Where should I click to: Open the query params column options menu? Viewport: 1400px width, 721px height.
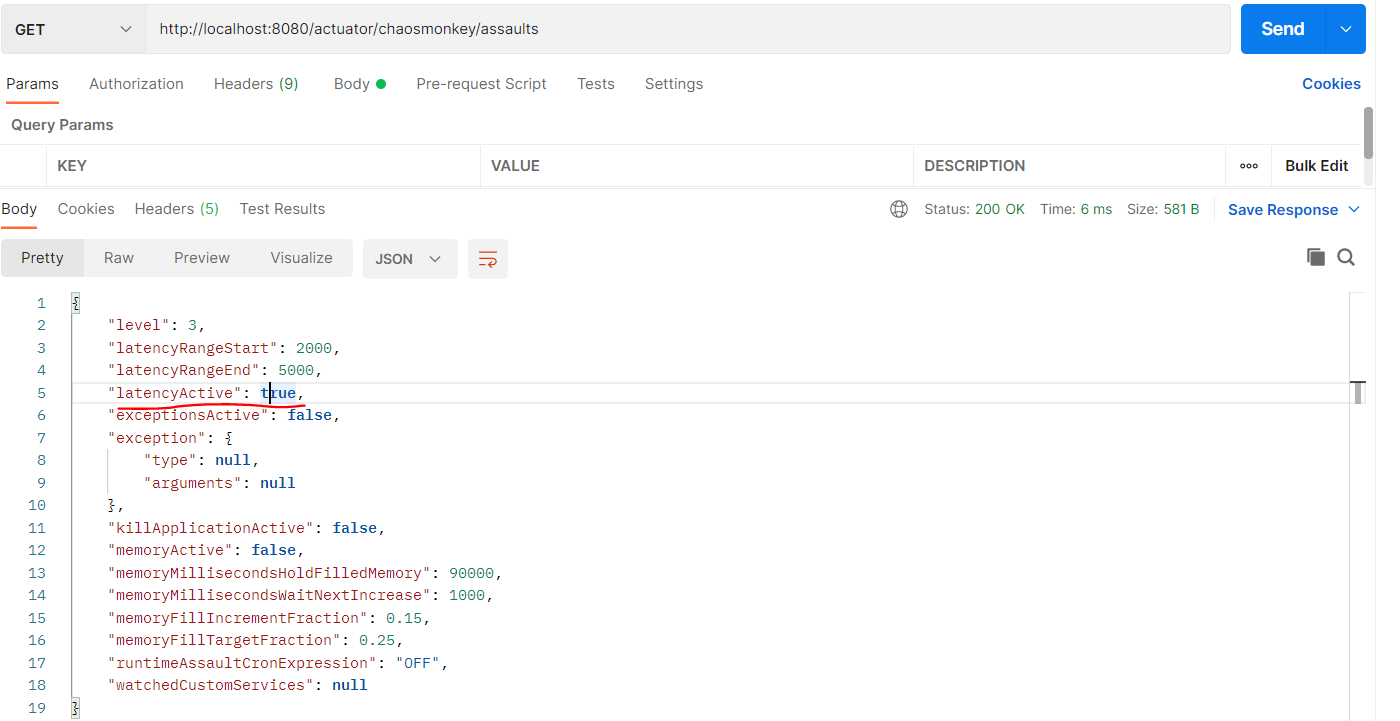point(1249,166)
